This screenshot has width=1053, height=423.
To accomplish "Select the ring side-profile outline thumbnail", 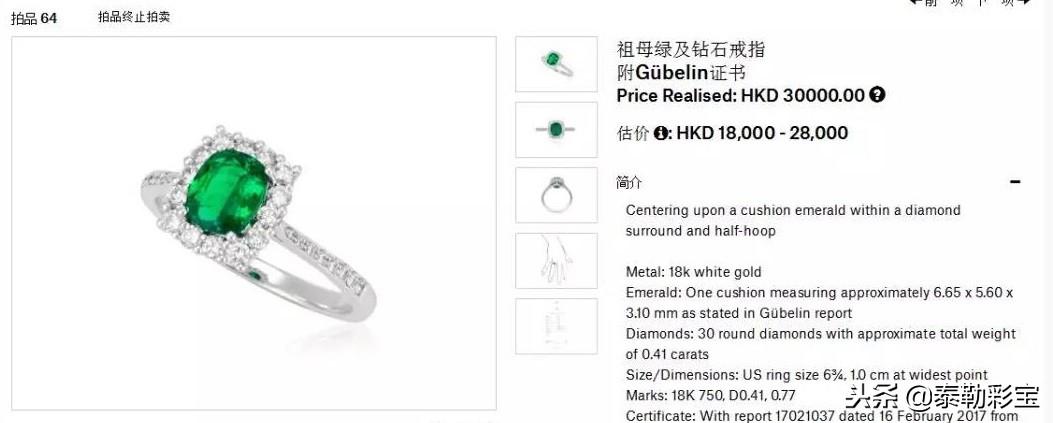I will point(556,195).
